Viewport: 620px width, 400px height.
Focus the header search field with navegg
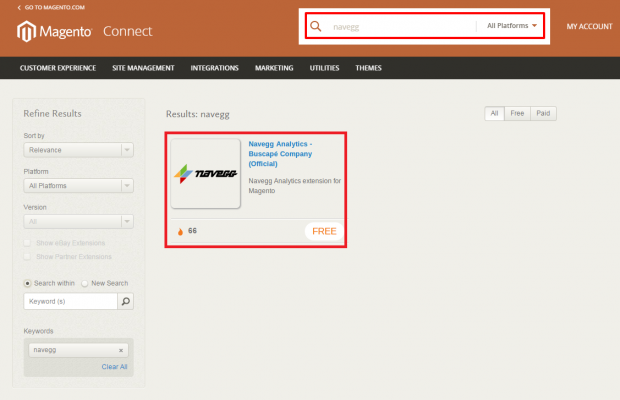coord(401,26)
